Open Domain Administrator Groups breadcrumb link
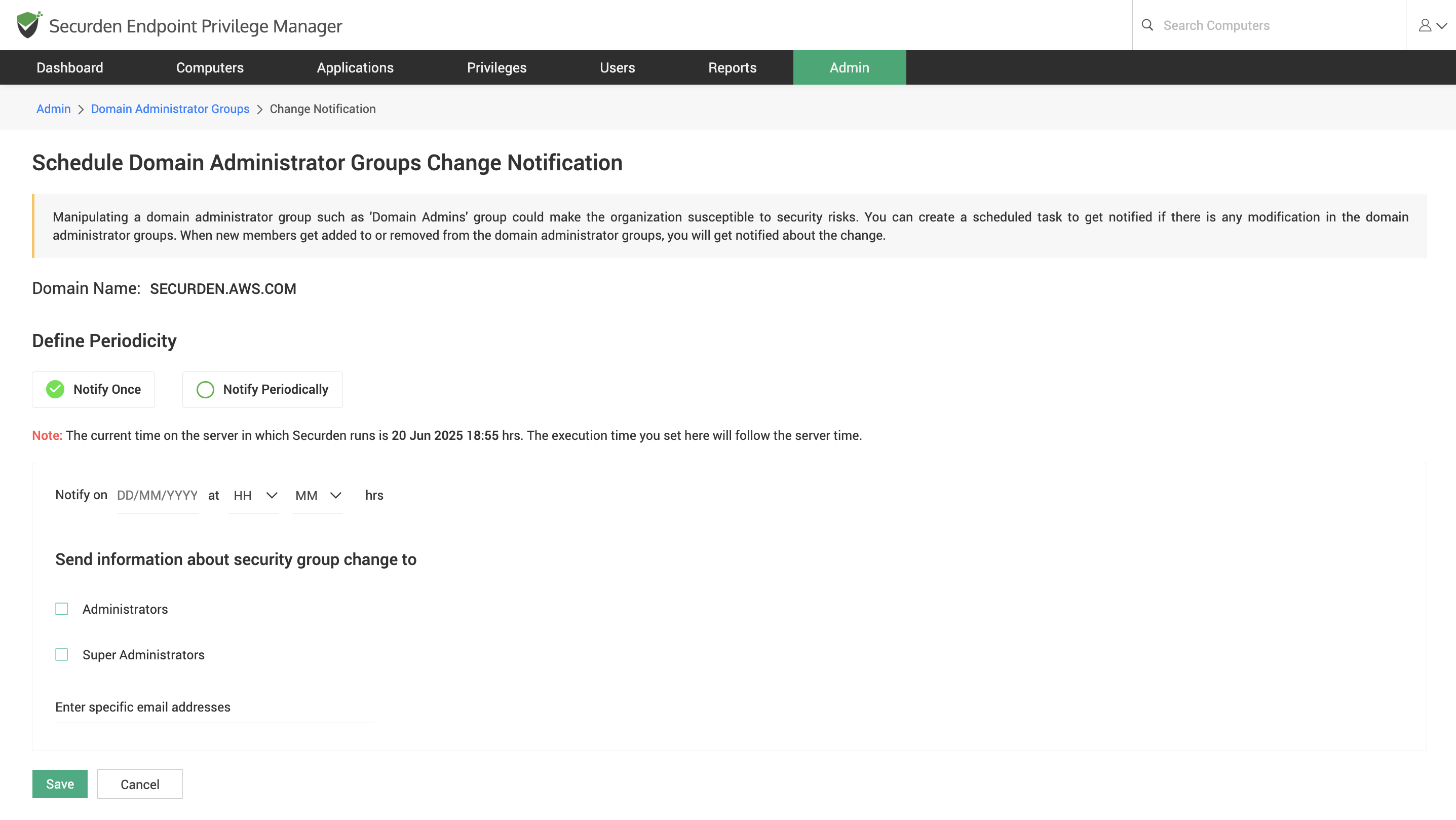The height and width of the screenshot is (820, 1456). coord(170,108)
